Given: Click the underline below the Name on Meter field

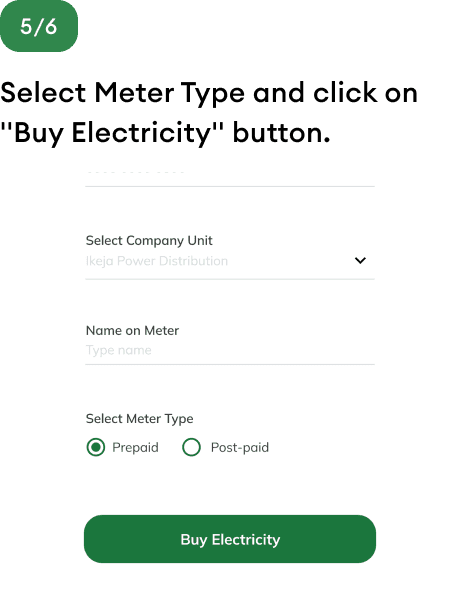Looking at the screenshot, I should click(230, 364).
